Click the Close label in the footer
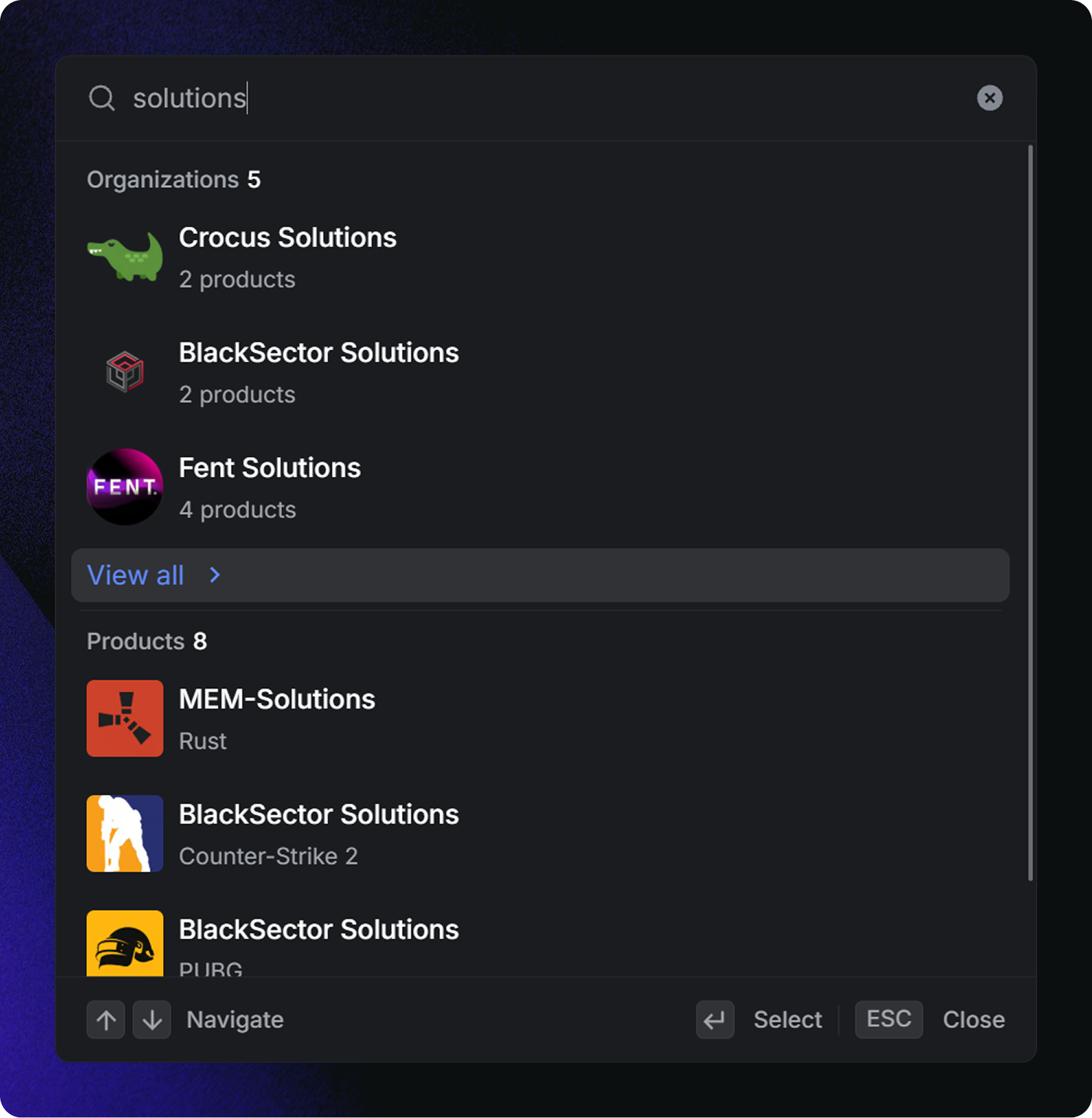Viewport: 1092px width, 1118px height. pyautogui.click(x=974, y=1019)
